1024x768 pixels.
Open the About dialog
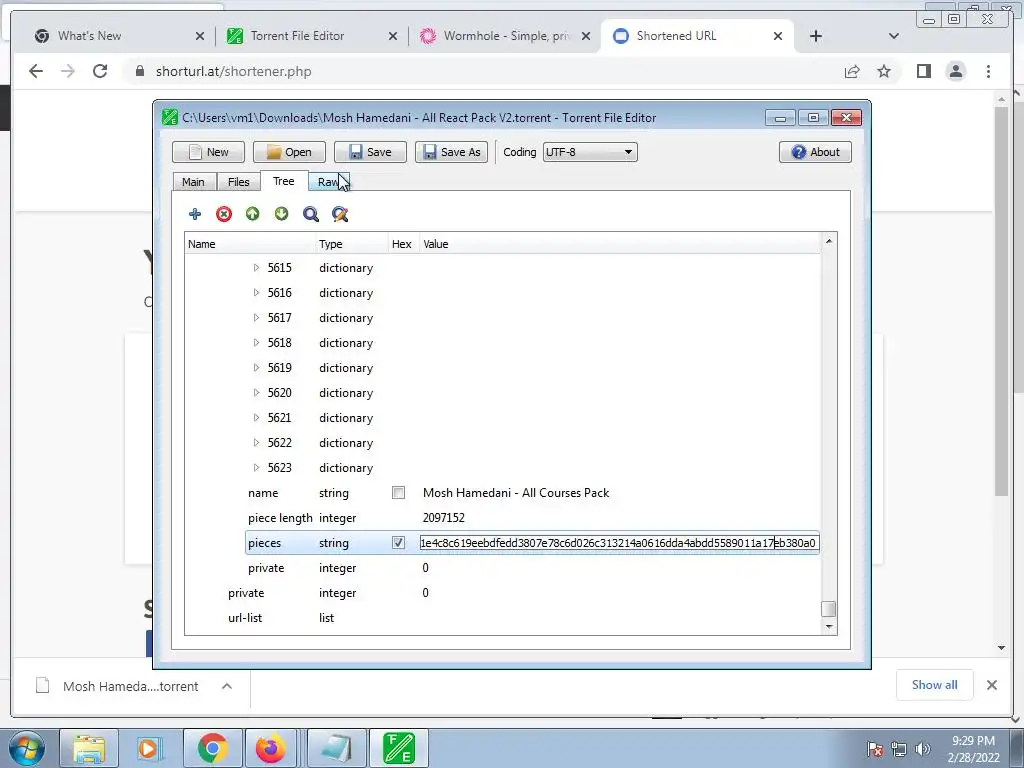pos(815,152)
